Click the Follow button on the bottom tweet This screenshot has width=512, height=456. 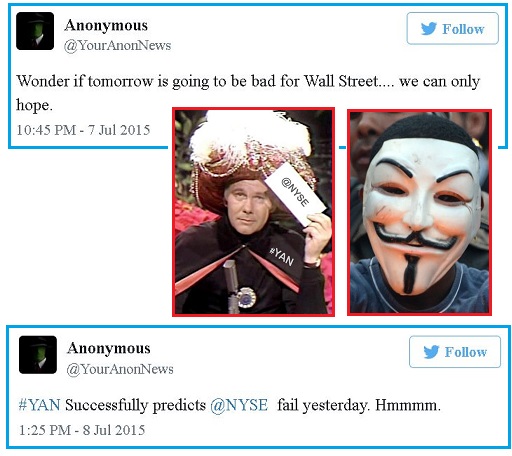[x=455, y=352]
